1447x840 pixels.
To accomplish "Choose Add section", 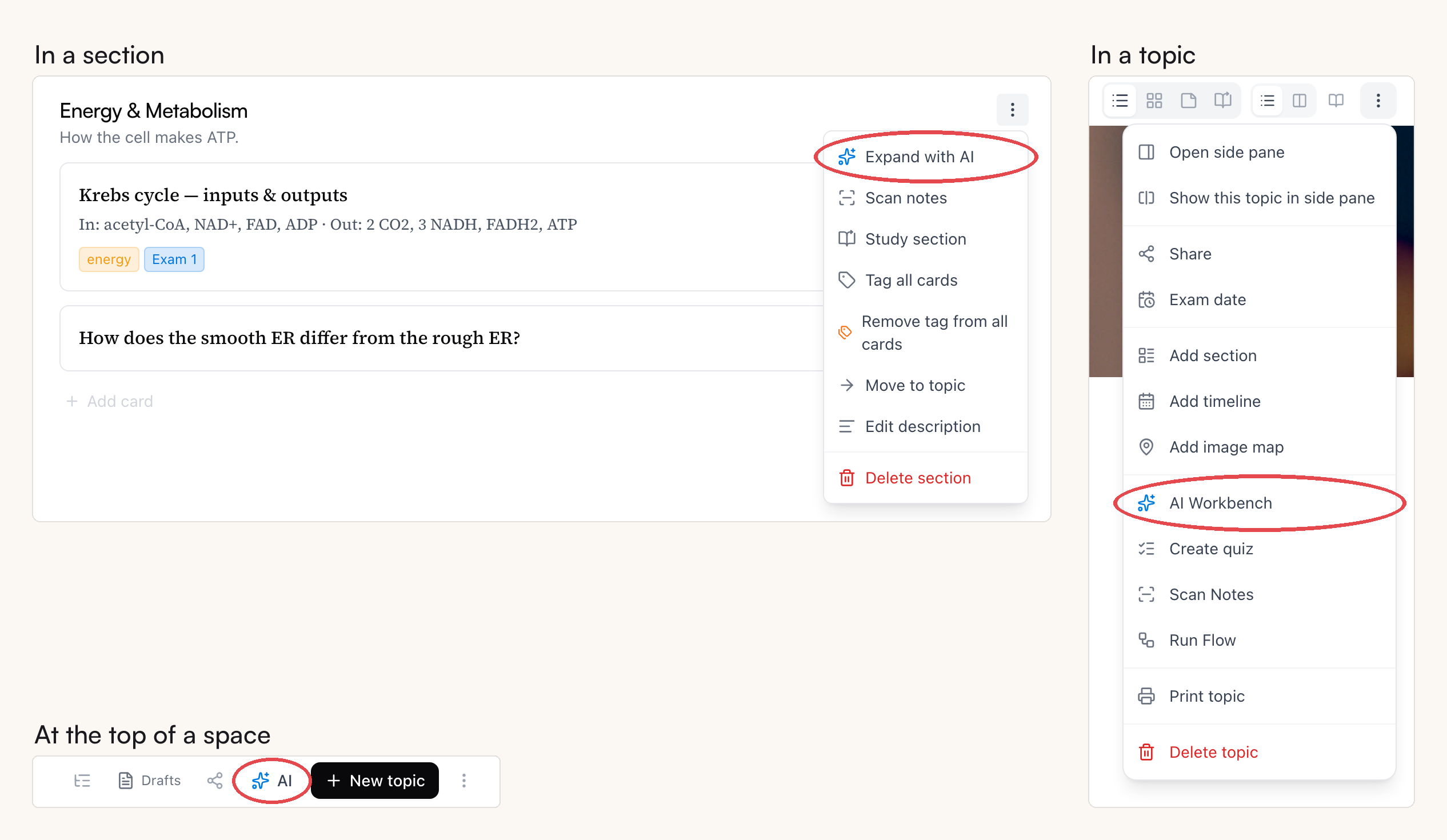I will (1259, 355).
